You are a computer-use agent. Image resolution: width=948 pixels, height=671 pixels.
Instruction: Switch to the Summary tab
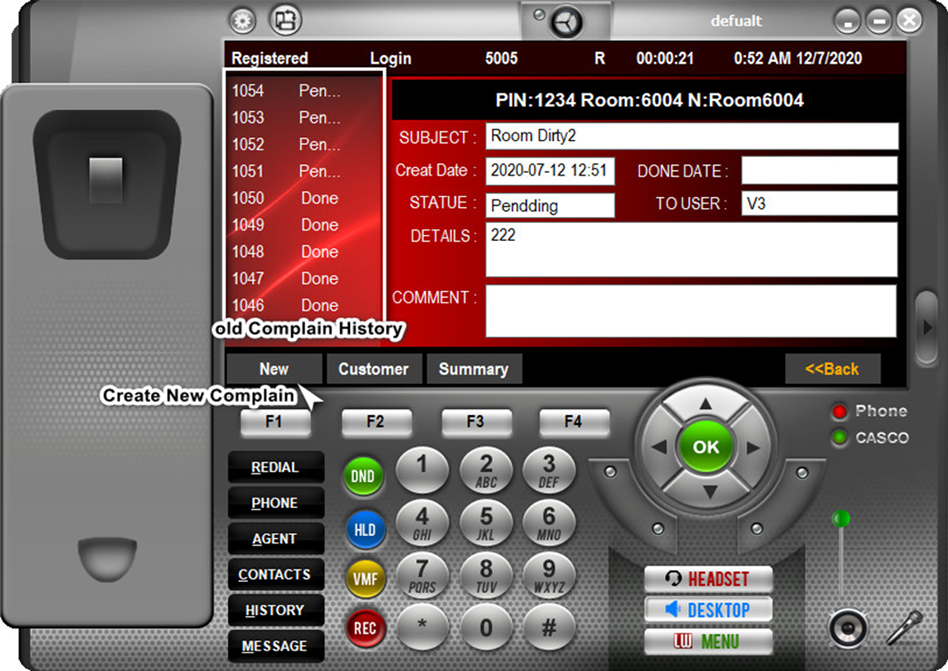(473, 369)
